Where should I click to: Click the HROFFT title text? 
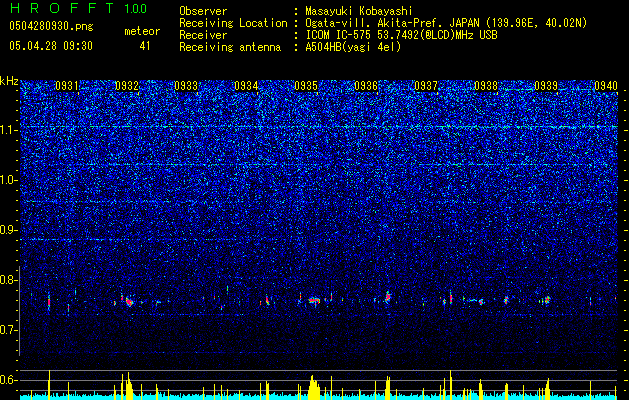click(61, 8)
